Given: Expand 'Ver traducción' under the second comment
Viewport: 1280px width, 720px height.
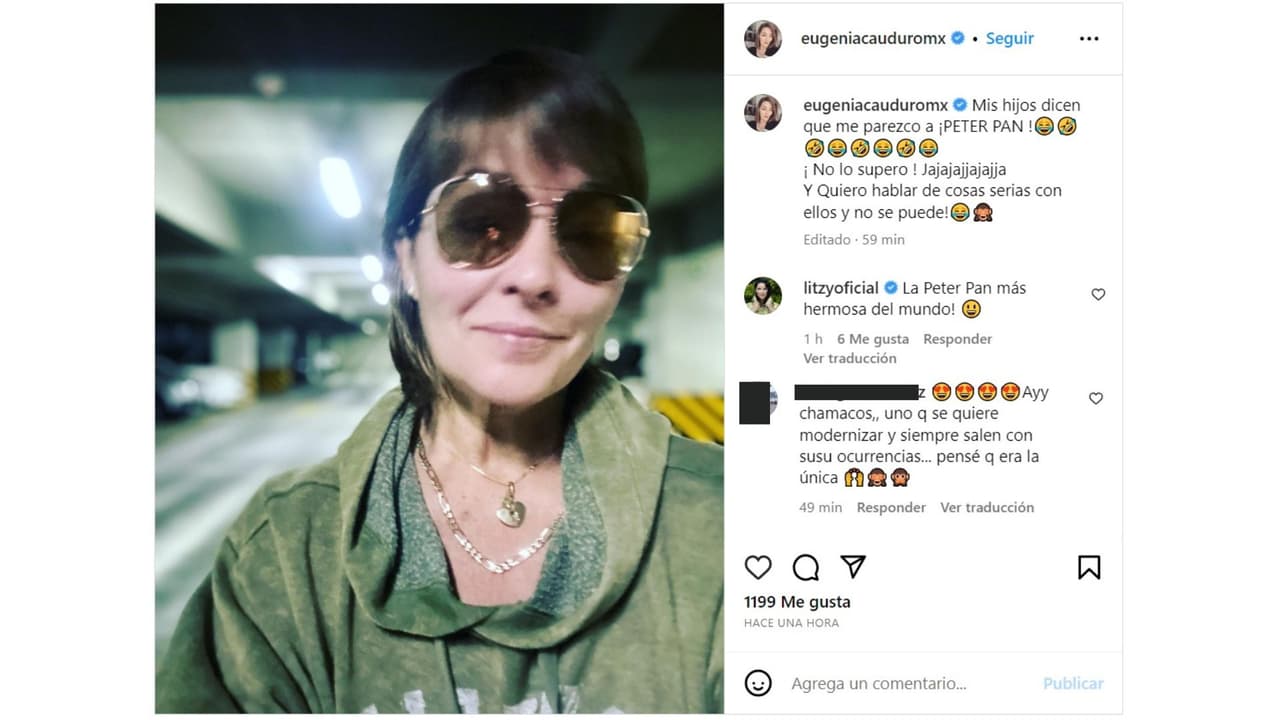Looking at the screenshot, I should [987, 507].
